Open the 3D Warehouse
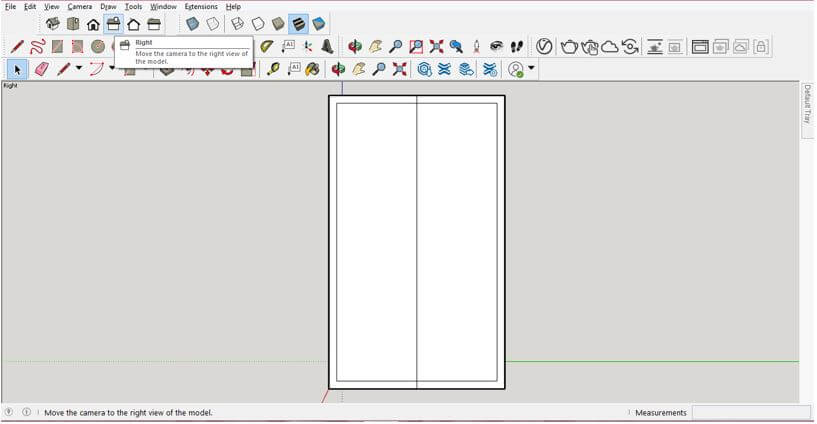This screenshot has height=424, width=817. click(x=424, y=69)
